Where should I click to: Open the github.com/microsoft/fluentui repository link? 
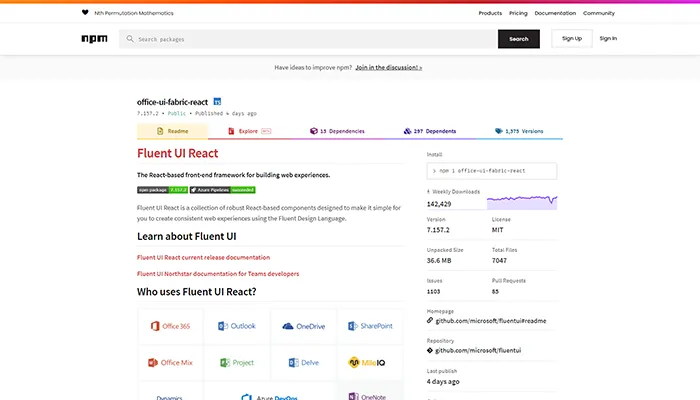(x=478, y=350)
